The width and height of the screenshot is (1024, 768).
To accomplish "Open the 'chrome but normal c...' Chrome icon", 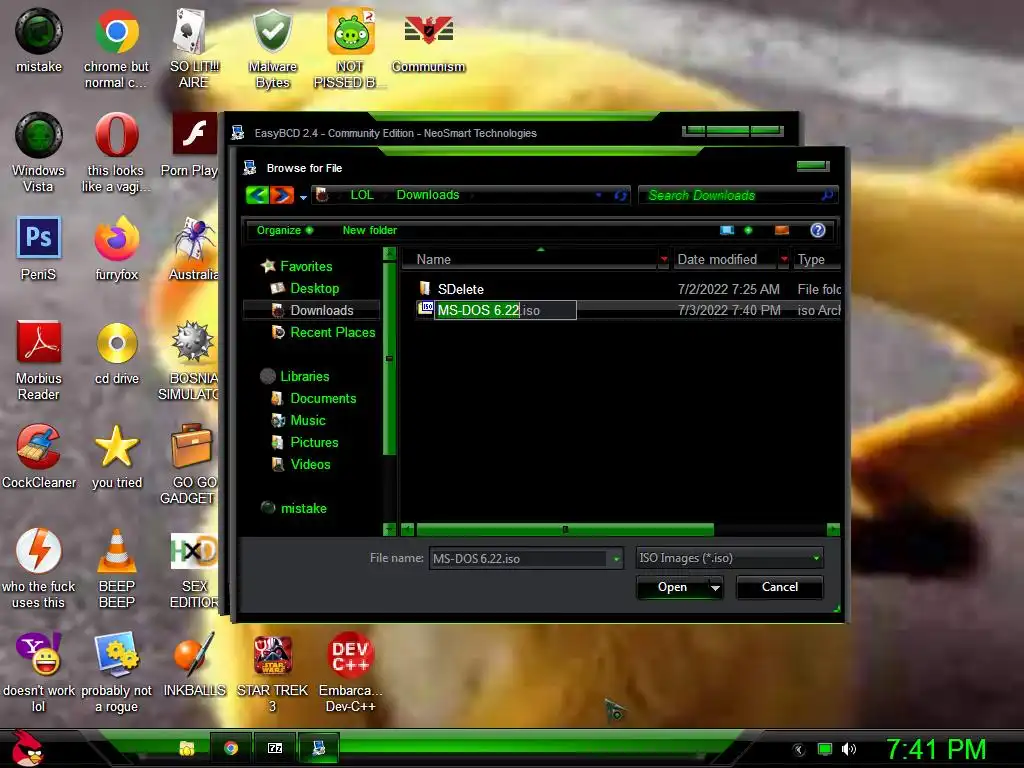I will click(x=116, y=48).
